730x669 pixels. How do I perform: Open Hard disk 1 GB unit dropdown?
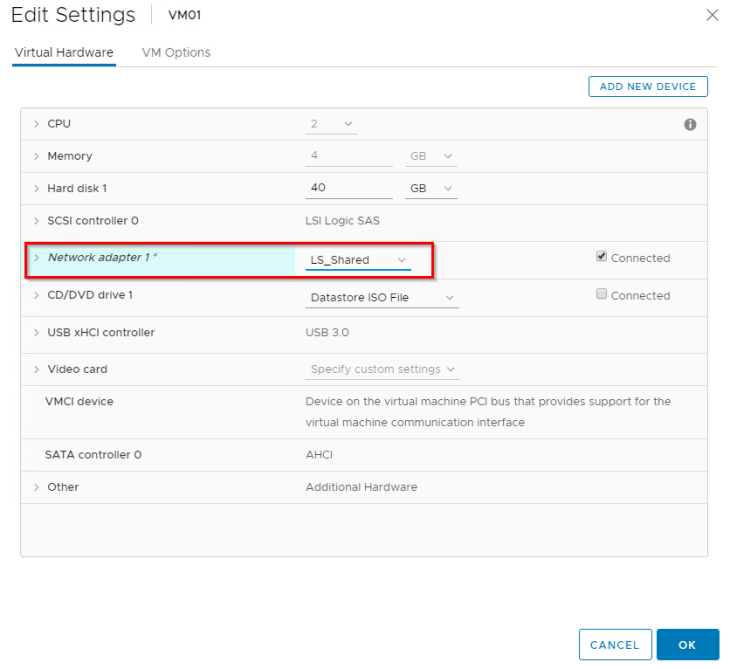click(x=431, y=188)
